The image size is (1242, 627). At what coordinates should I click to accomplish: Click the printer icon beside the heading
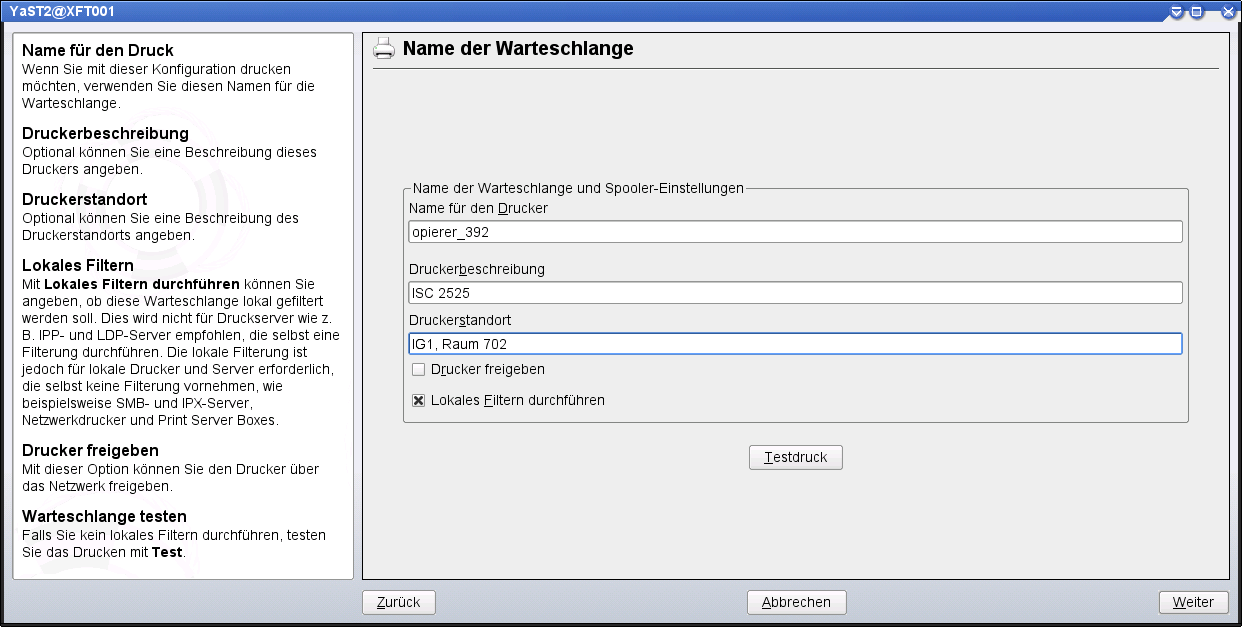pos(383,49)
